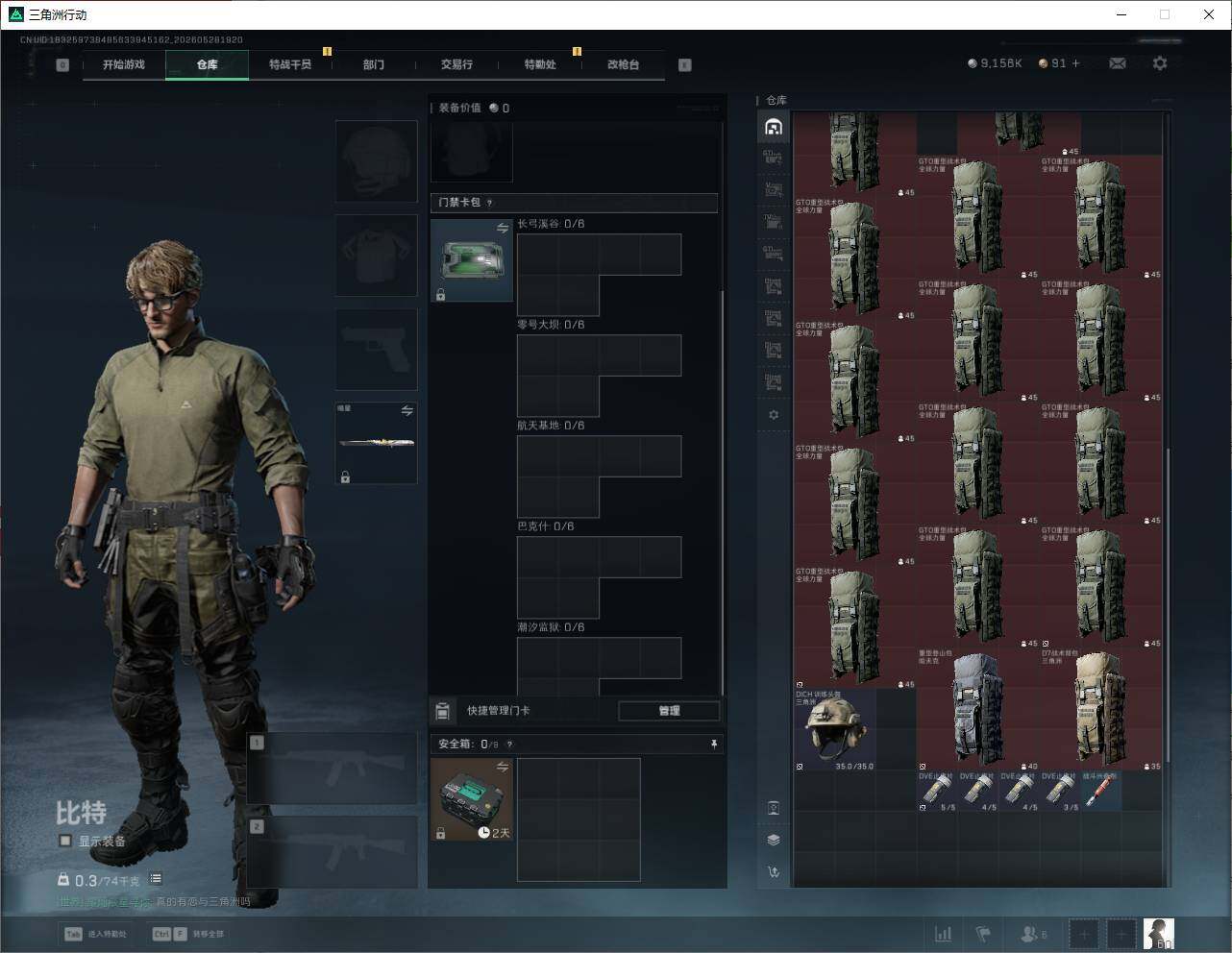This screenshot has width=1232, height=953.
Task: Click the 快捷管理门卡 clipboard icon
Action: (443, 711)
